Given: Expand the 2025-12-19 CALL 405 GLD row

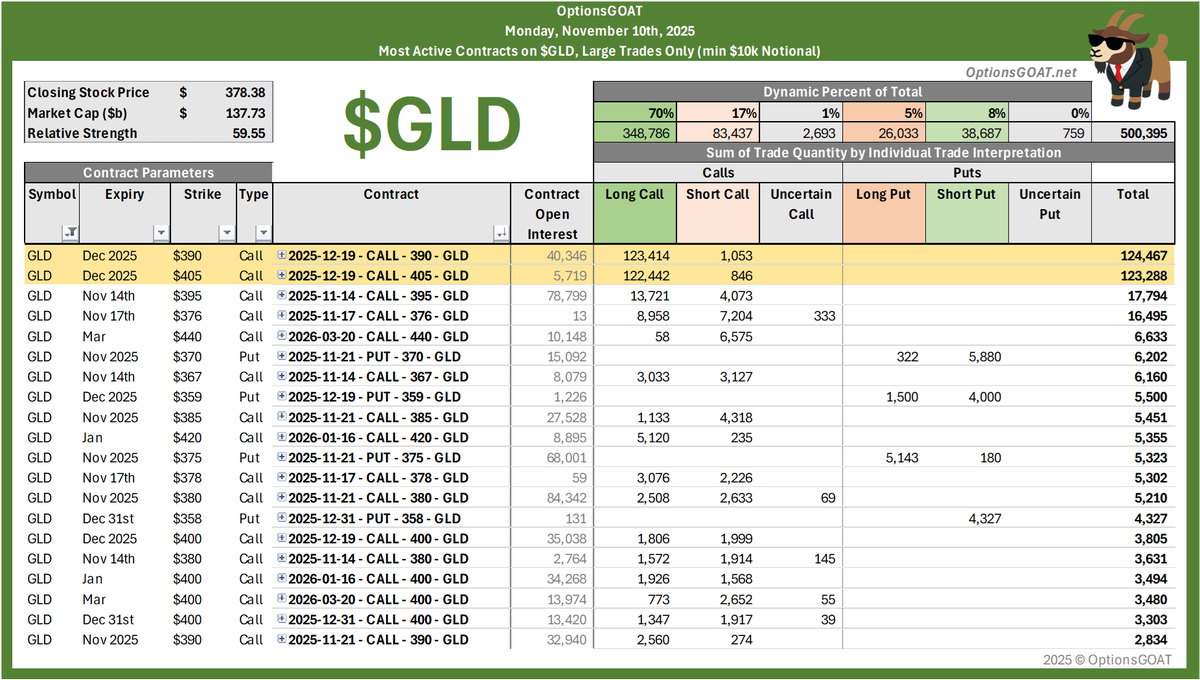Looking at the screenshot, I should coord(282,275).
